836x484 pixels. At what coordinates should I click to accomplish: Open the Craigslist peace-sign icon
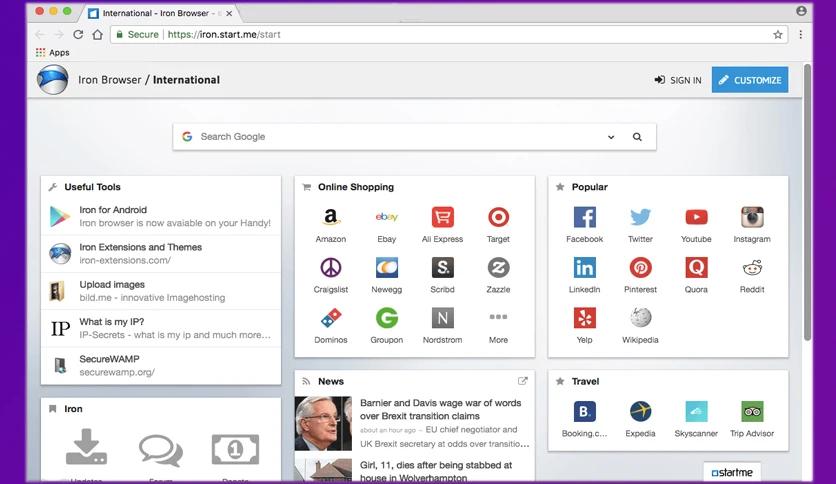(331, 268)
